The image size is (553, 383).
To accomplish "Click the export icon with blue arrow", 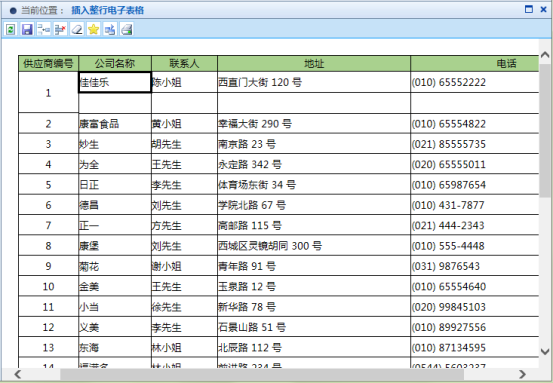I will [110, 29].
